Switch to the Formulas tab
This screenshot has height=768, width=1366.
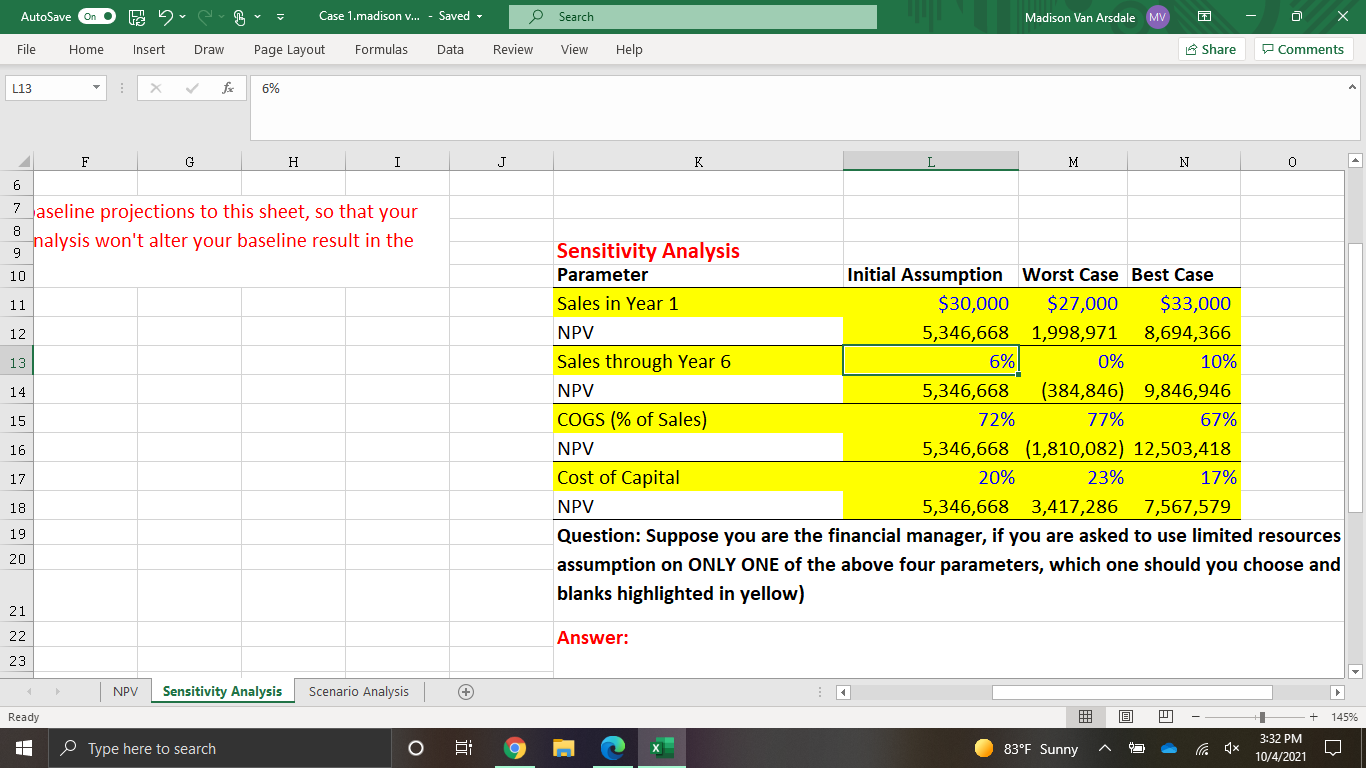pos(381,49)
